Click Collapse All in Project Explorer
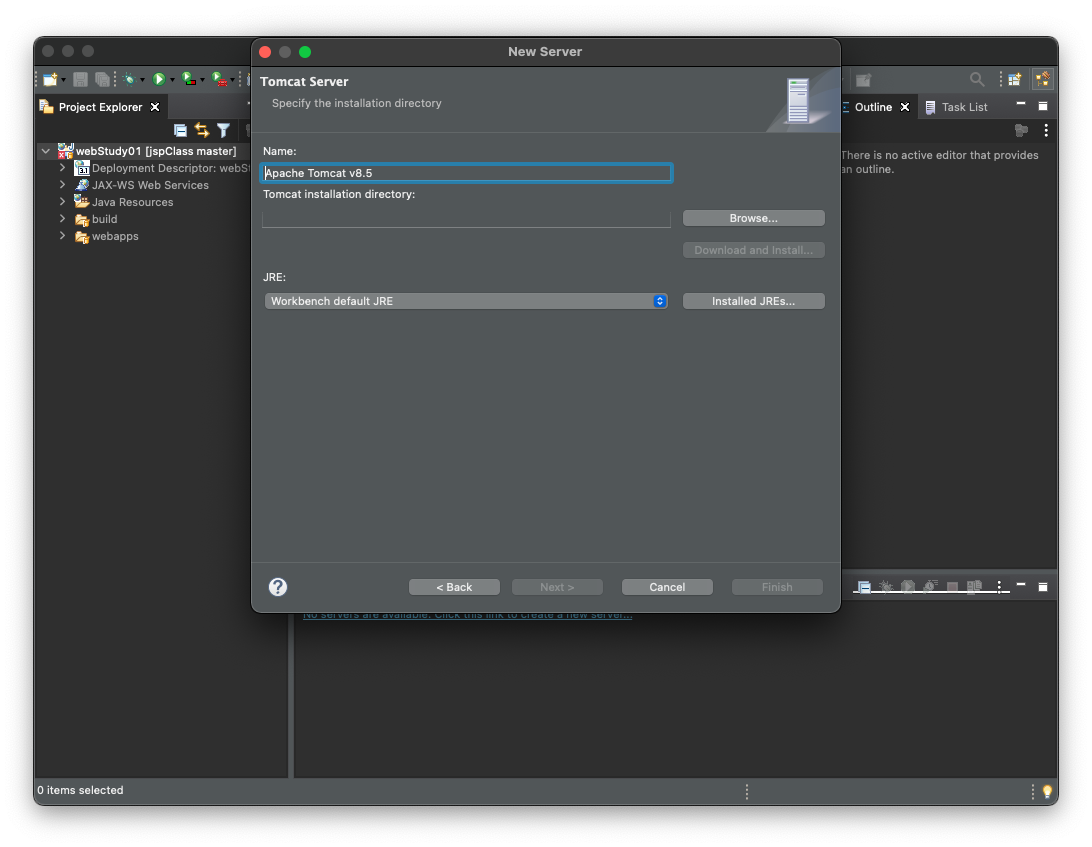 pyautogui.click(x=180, y=130)
